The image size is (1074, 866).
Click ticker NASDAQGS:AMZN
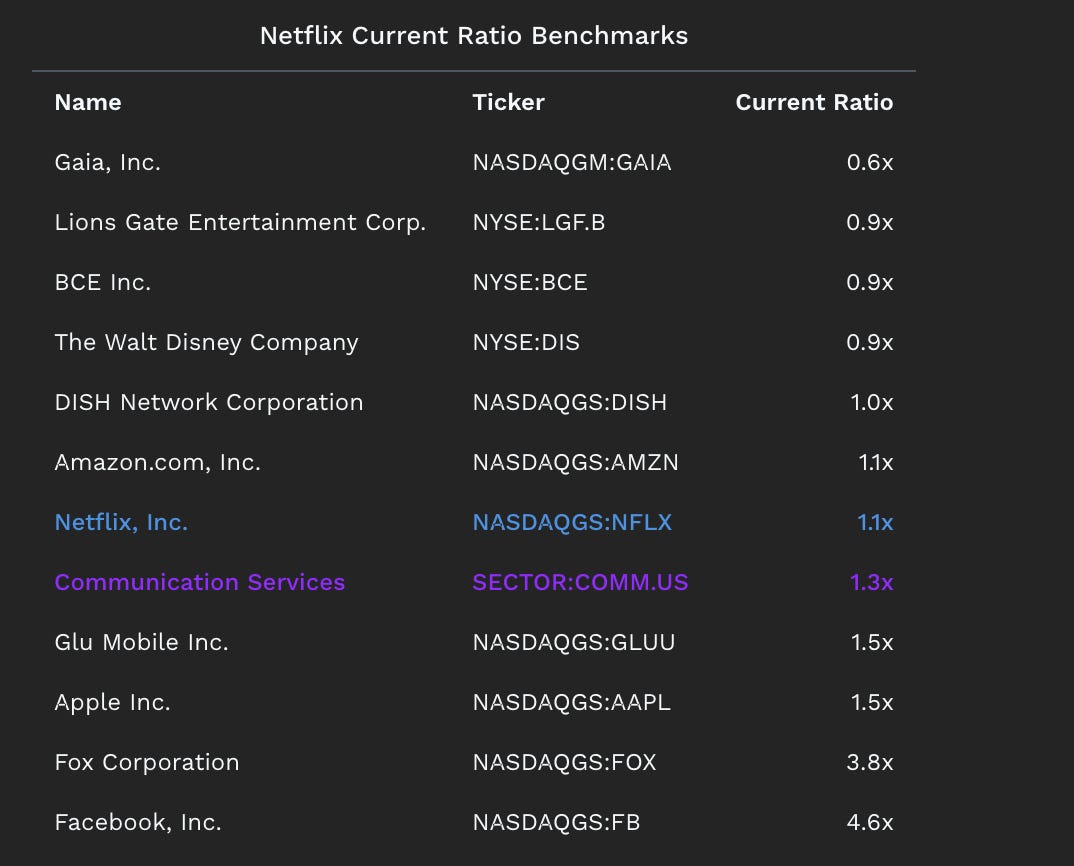point(575,462)
